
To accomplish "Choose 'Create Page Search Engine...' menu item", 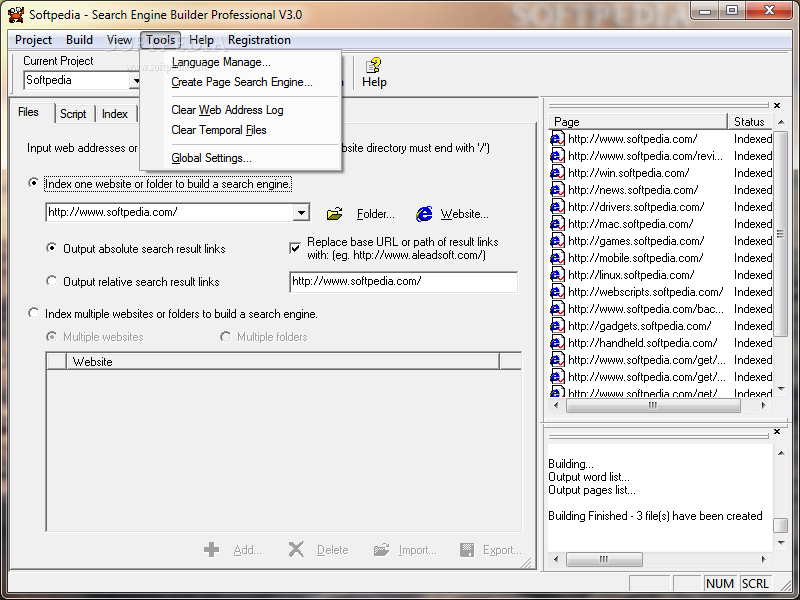I will click(242, 82).
